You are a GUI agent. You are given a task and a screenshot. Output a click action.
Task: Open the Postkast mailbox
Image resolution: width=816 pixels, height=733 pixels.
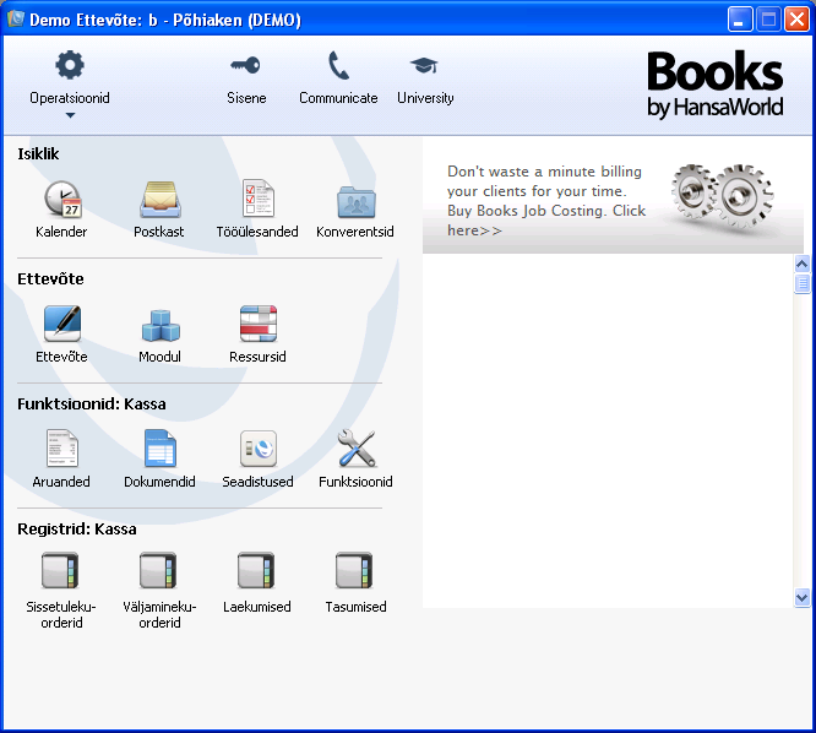coord(160,199)
